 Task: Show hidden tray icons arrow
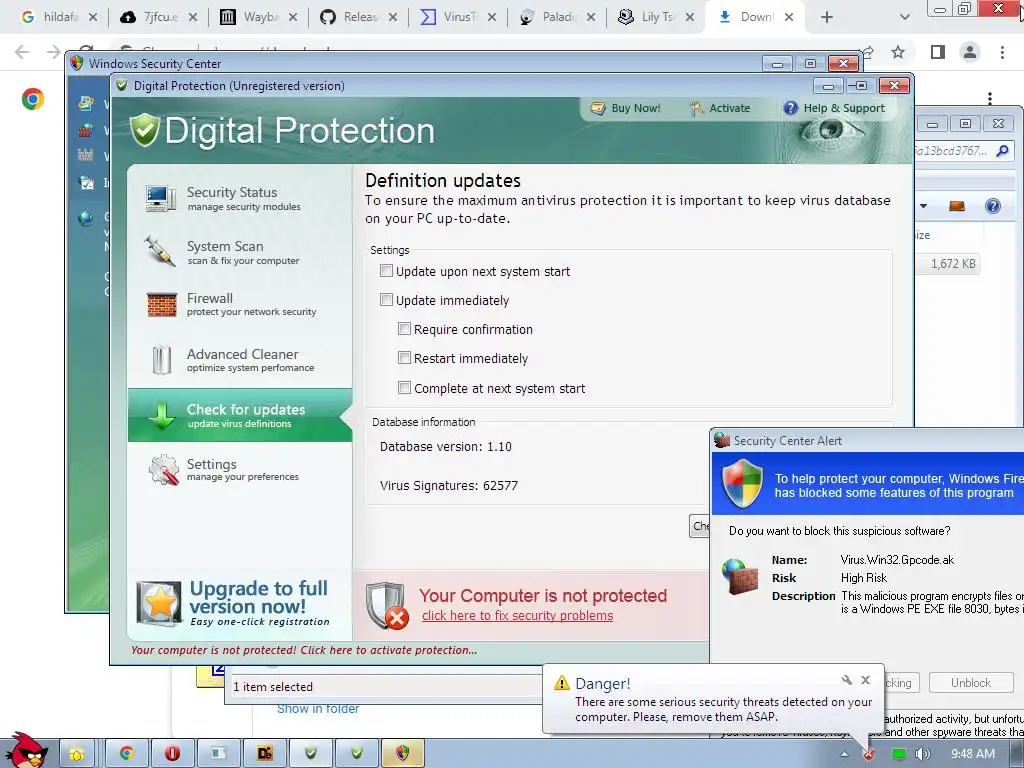[x=844, y=754]
